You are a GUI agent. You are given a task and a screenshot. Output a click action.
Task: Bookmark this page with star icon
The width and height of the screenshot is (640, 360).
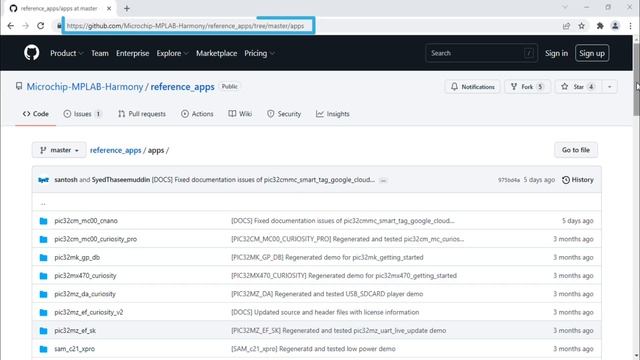(x=582, y=26)
